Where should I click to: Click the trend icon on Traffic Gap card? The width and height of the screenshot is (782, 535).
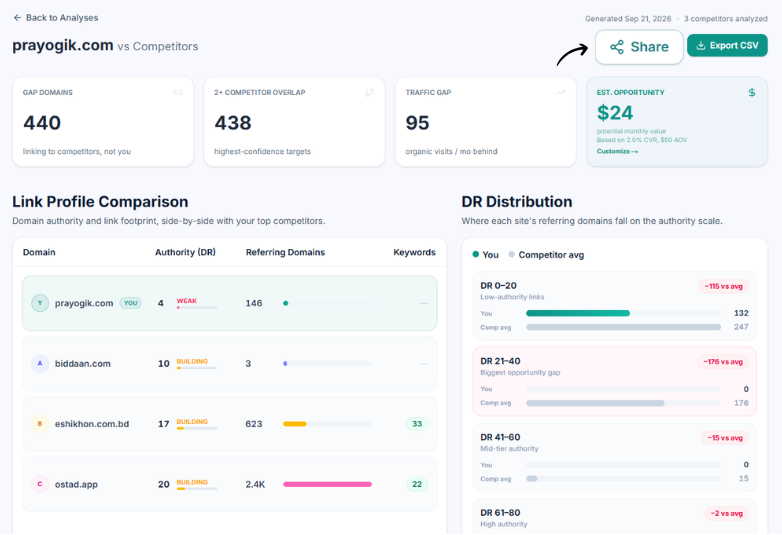point(561,92)
